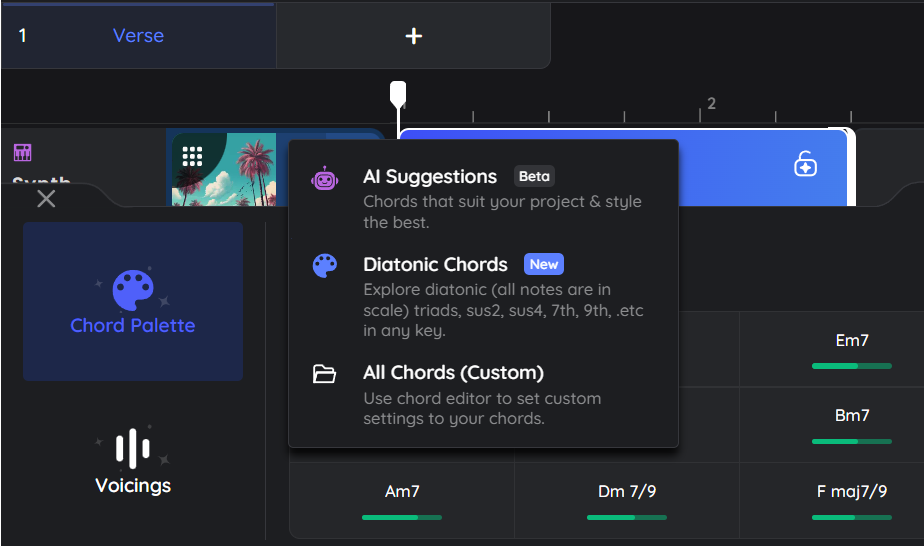
Task: Click the New badge beside Diatonic Chords
Action: (x=543, y=264)
